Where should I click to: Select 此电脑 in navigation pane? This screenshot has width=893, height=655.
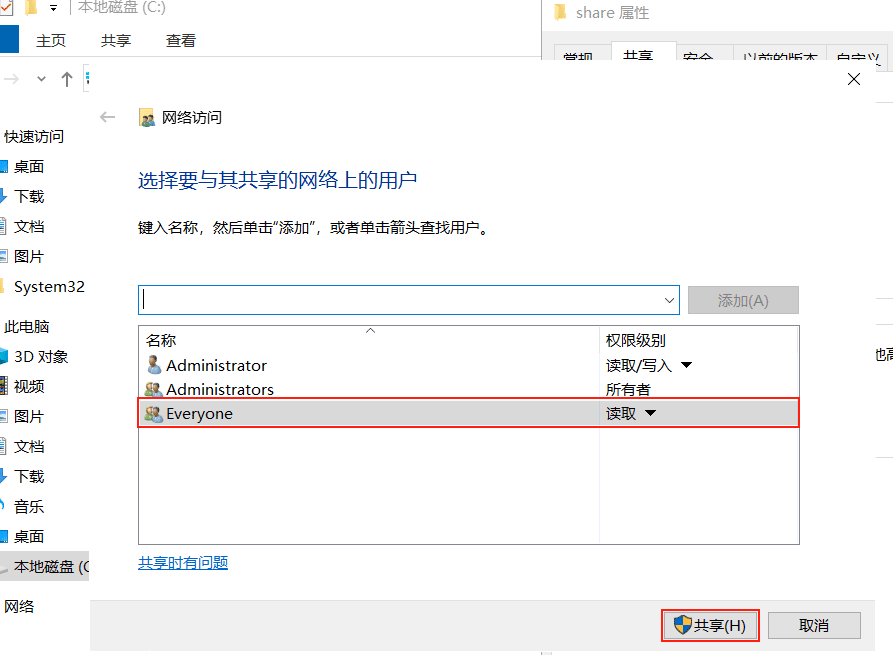pos(26,326)
